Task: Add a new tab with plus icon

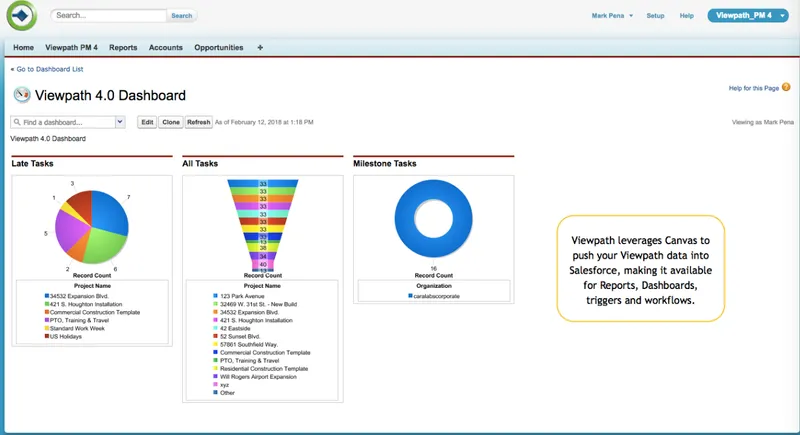Action: click(x=260, y=47)
